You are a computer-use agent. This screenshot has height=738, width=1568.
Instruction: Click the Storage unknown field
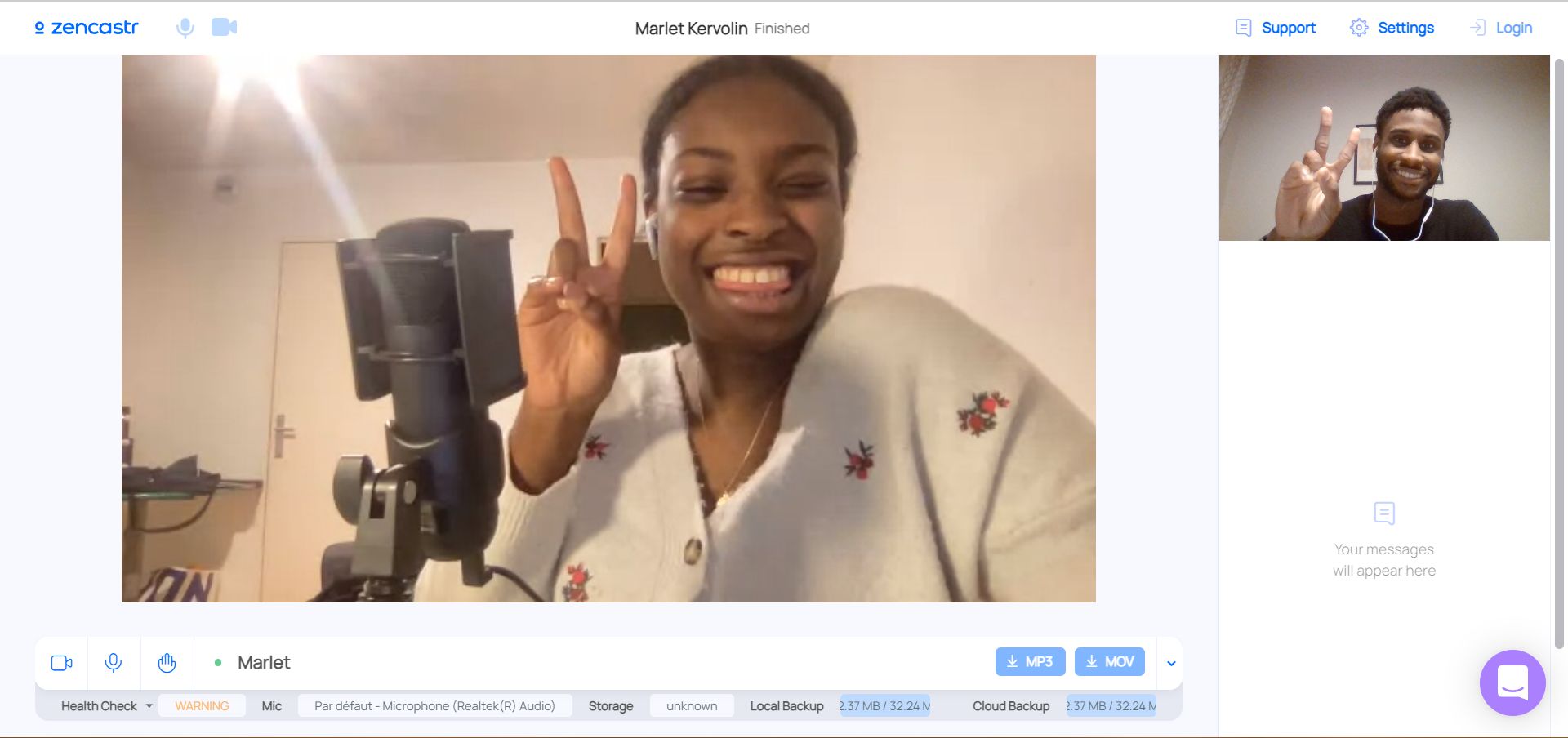(x=692, y=706)
